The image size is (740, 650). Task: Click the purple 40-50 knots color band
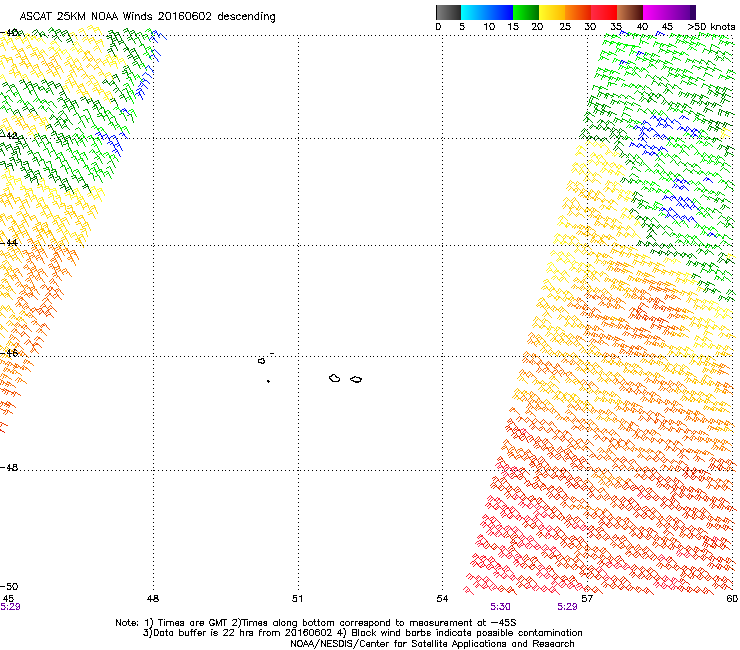669,12
